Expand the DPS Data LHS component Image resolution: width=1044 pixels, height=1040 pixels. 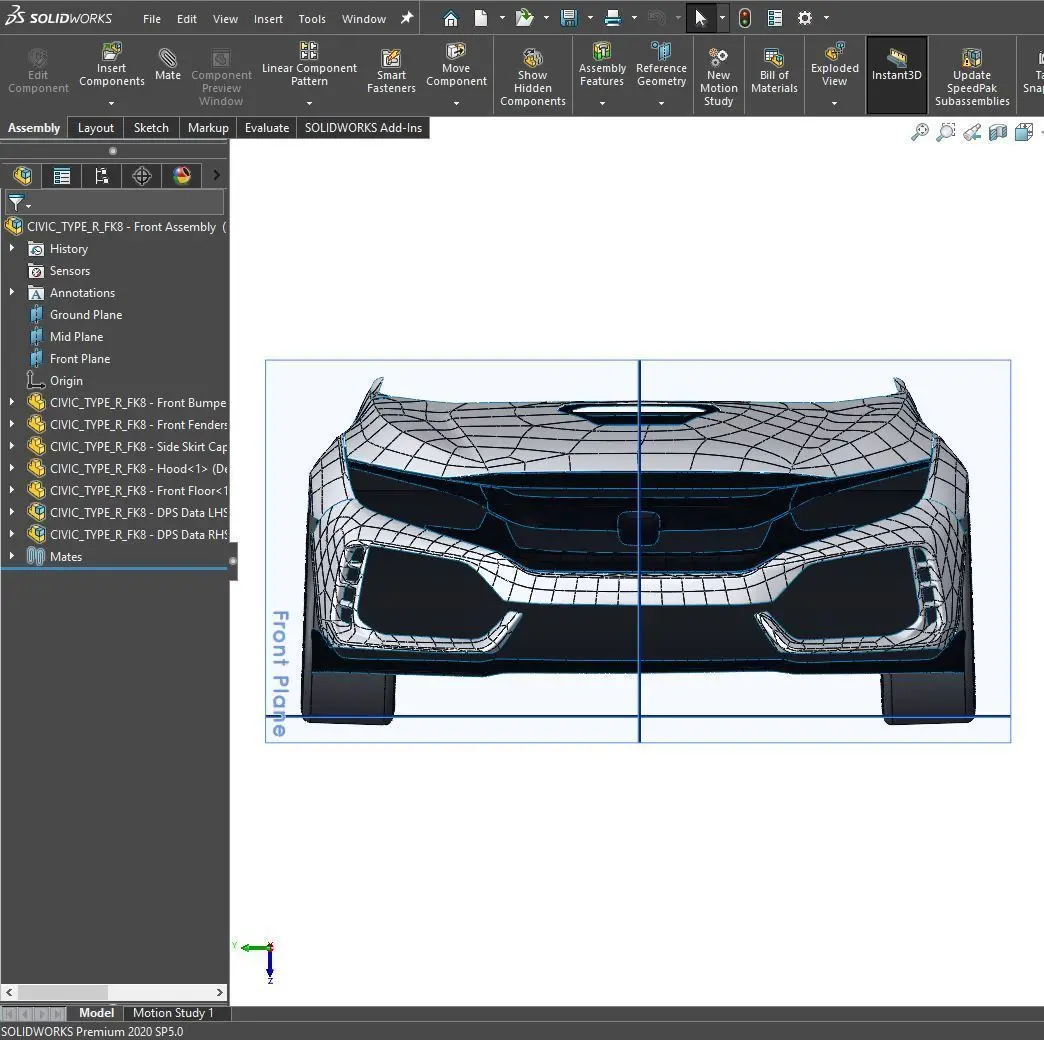tap(11, 512)
